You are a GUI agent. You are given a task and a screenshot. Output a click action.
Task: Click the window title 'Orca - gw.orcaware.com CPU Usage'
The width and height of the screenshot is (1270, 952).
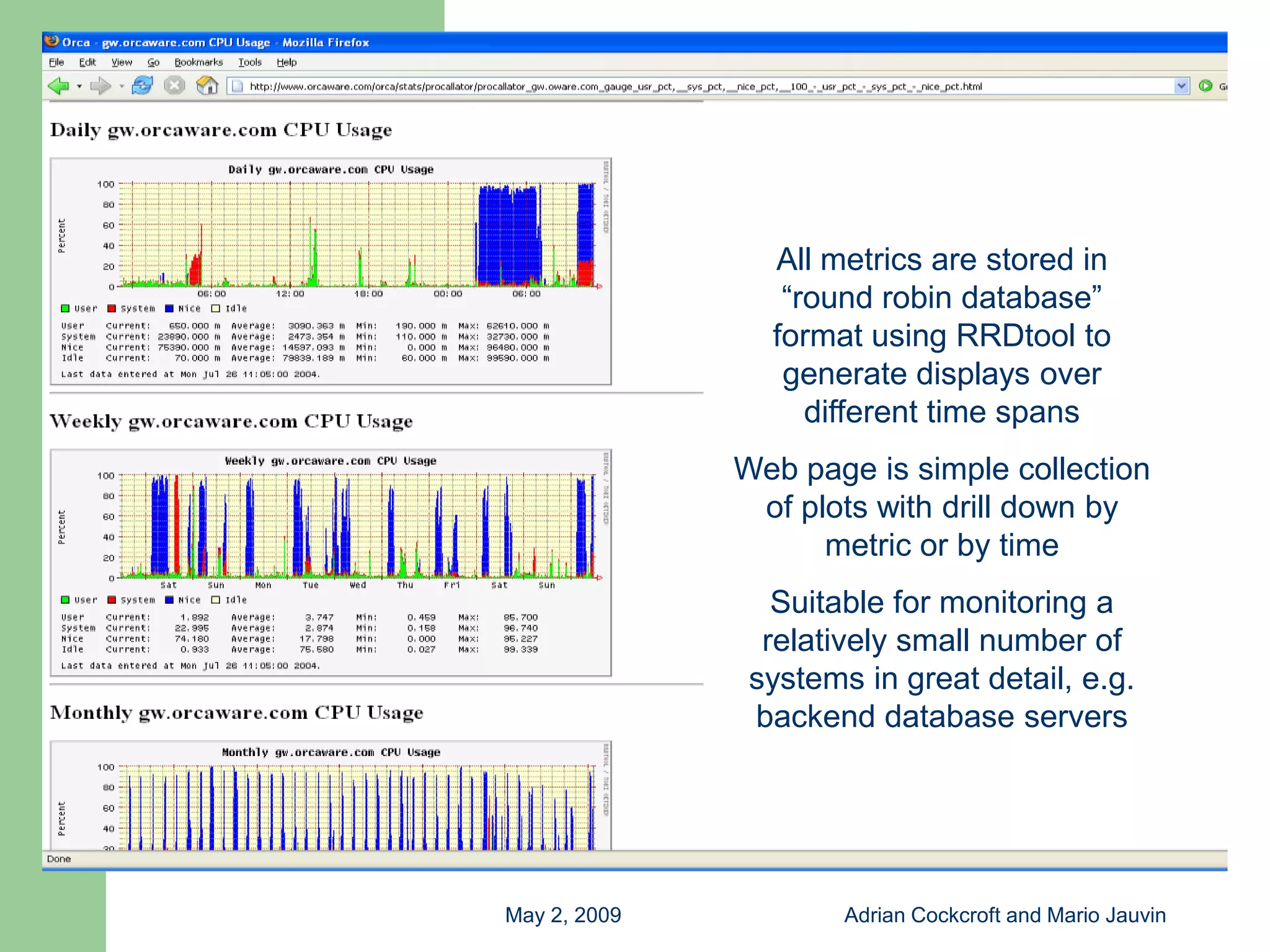coord(166,42)
